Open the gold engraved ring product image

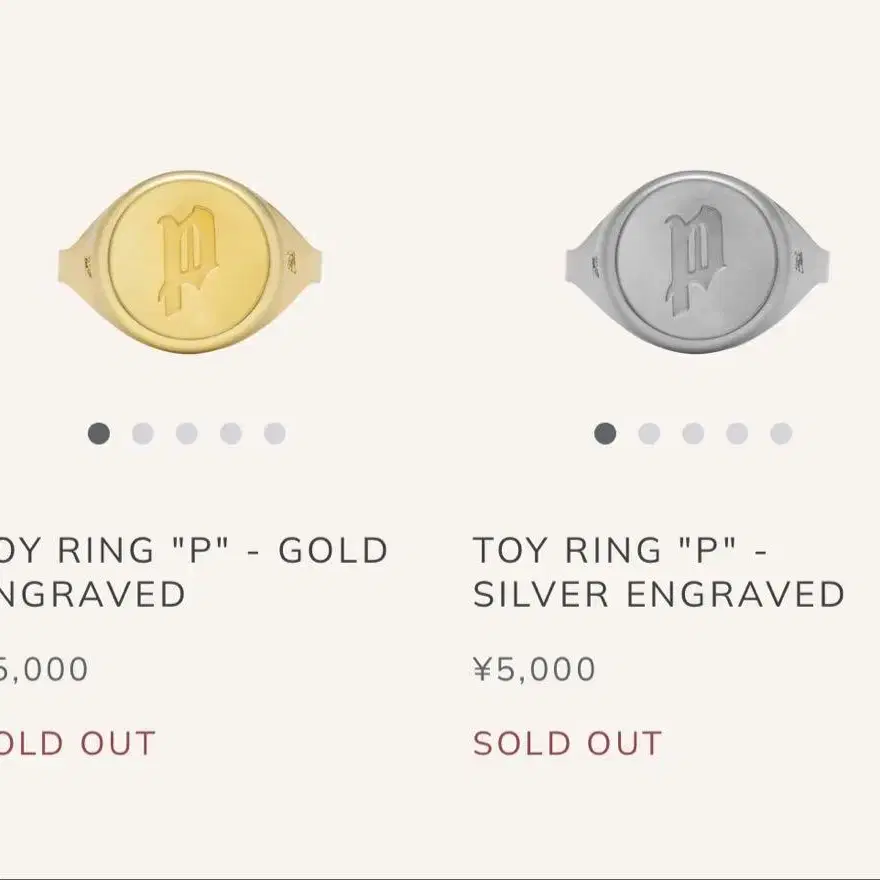(190, 262)
